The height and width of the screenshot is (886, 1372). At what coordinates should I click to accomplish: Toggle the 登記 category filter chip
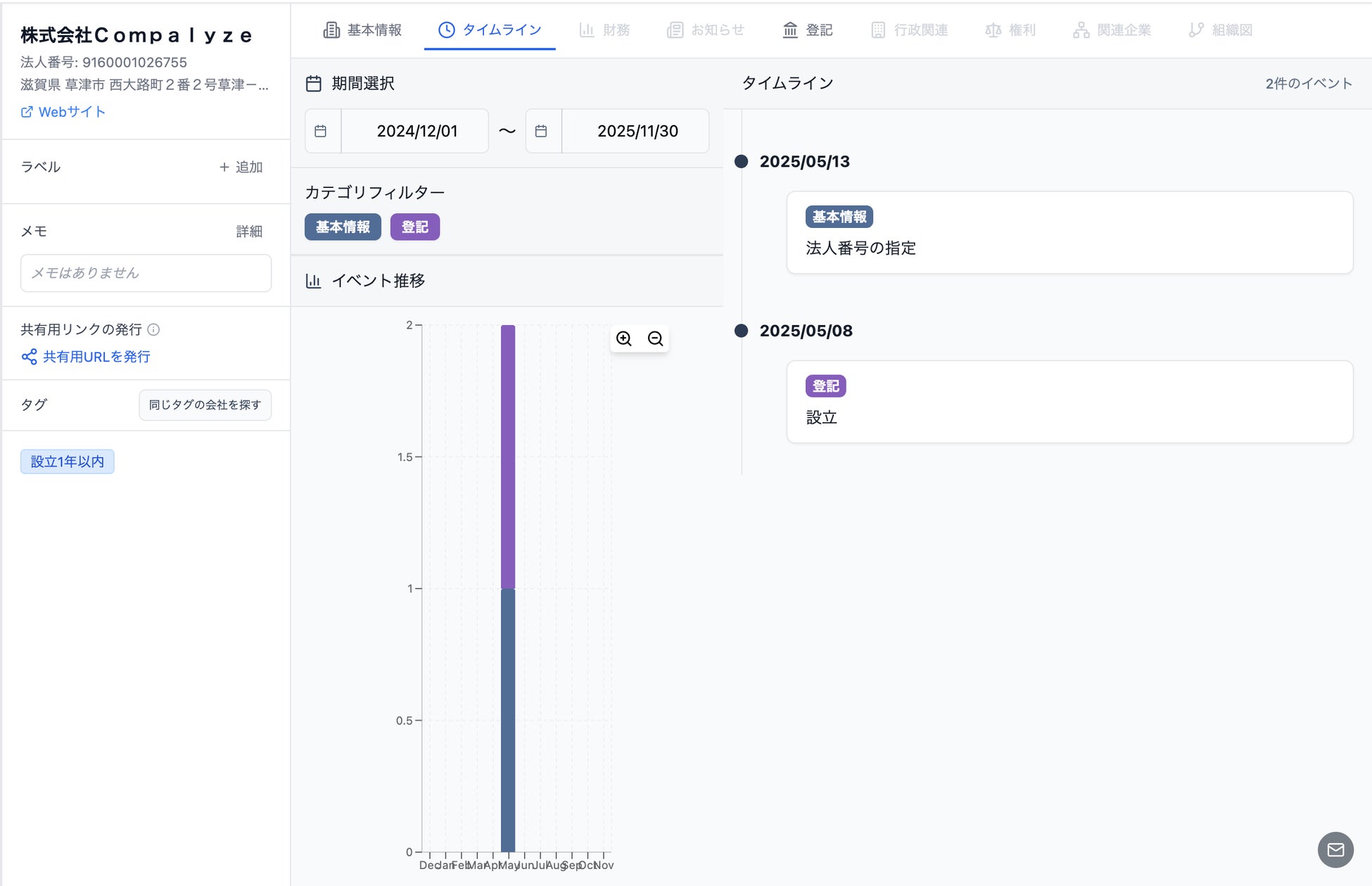click(414, 227)
